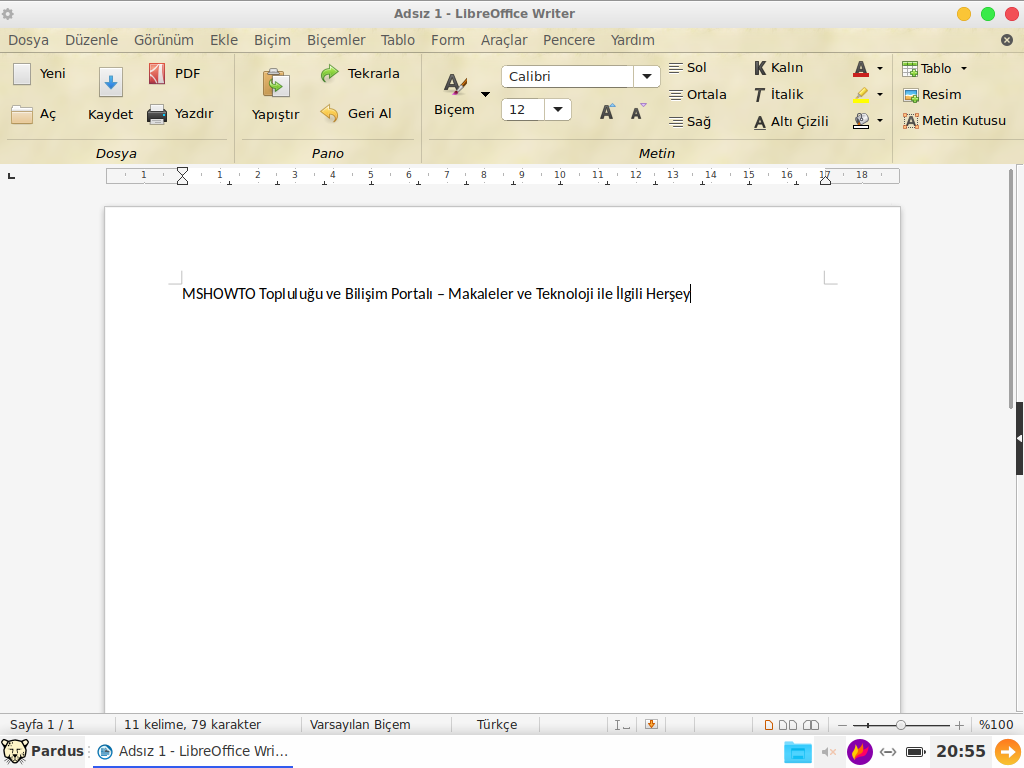Click the Varsayılan Biçem page style entry
The height and width of the screenshot is (768, 1024).
[x=360, y=724]
